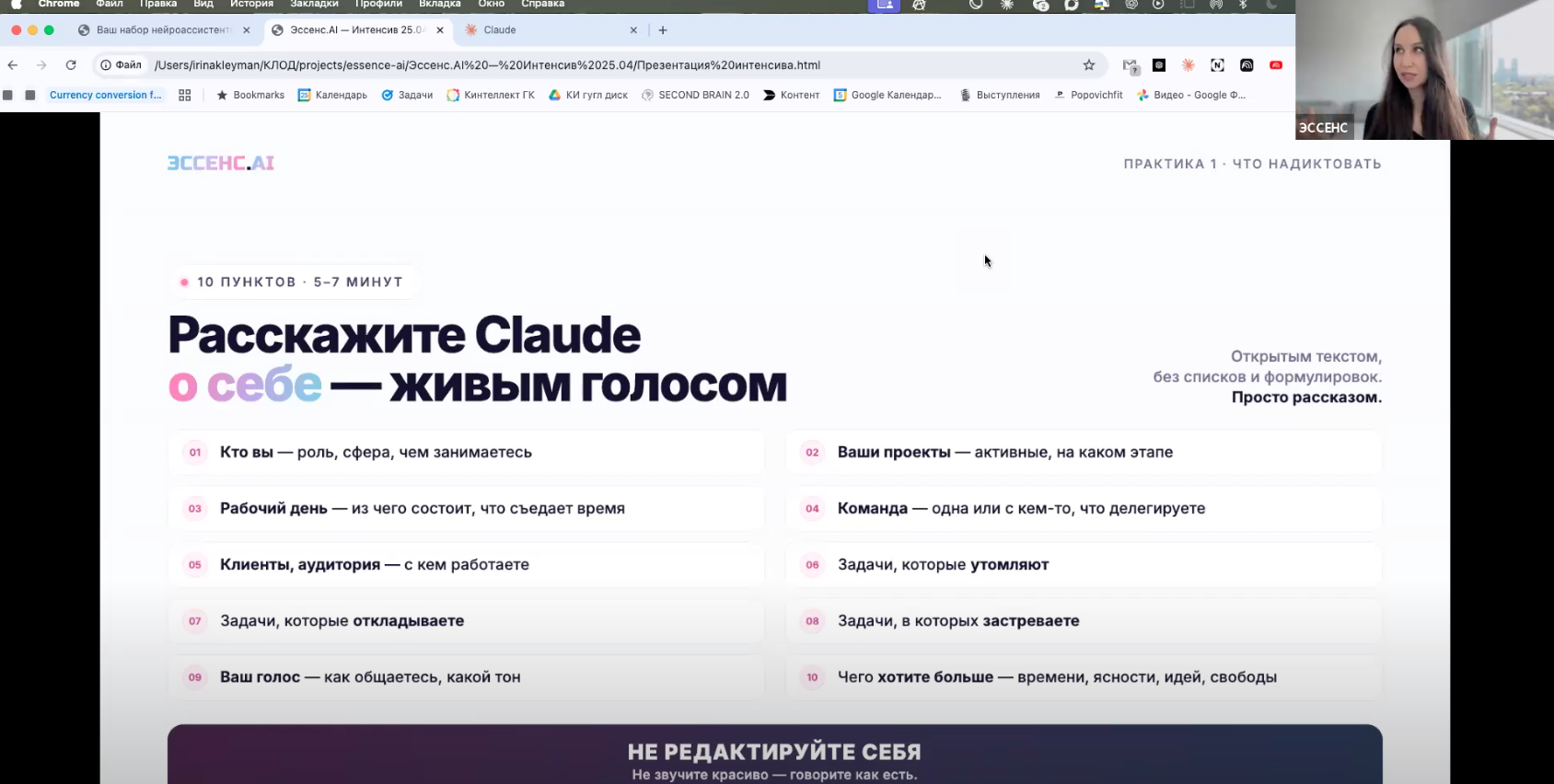Open the Кинтеллект ГК bookmark
This screenshot has height=784, width=1554.
(491, 95)
